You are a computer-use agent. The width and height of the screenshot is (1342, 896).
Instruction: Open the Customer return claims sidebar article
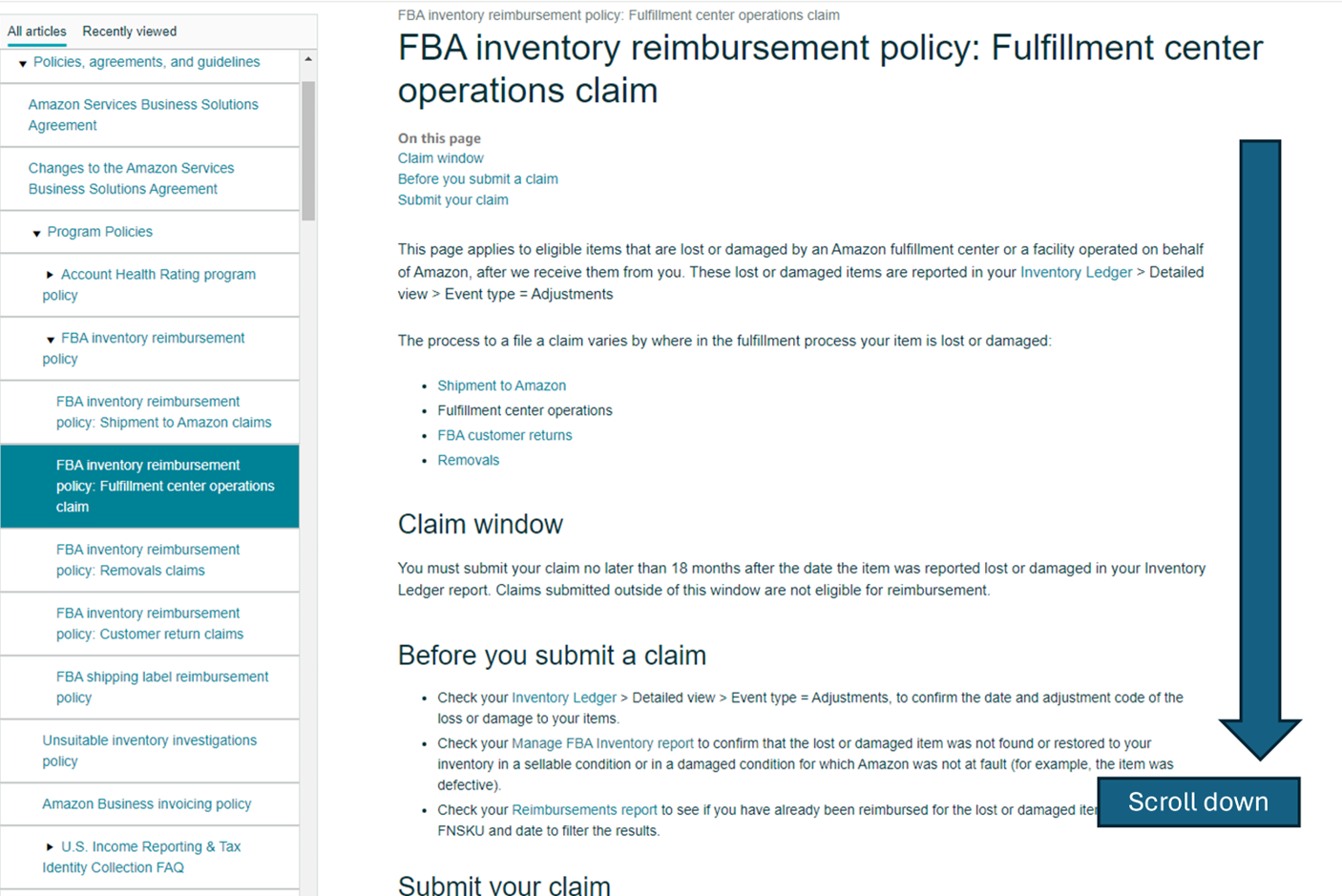150,623
